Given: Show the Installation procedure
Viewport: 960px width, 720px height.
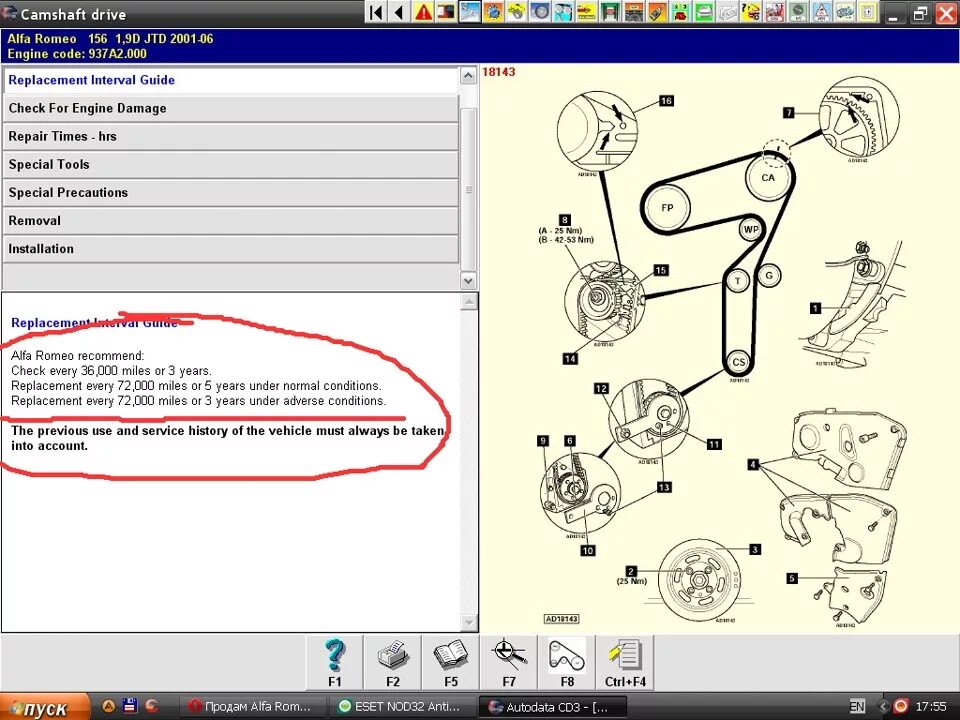Looking at the screenshot, I should [231, 249].
